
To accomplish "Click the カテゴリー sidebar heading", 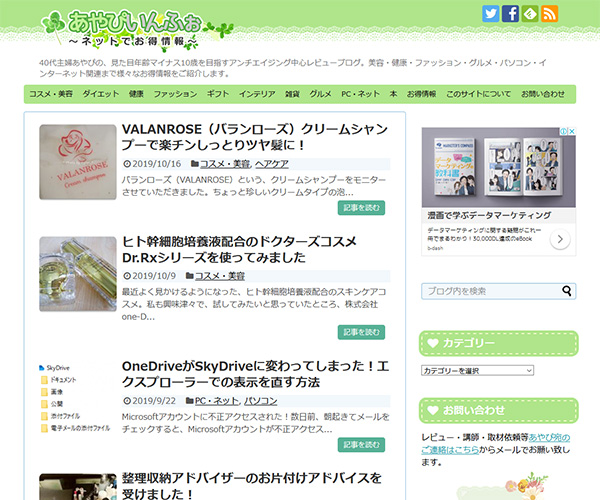I will [x=499, y=343].
